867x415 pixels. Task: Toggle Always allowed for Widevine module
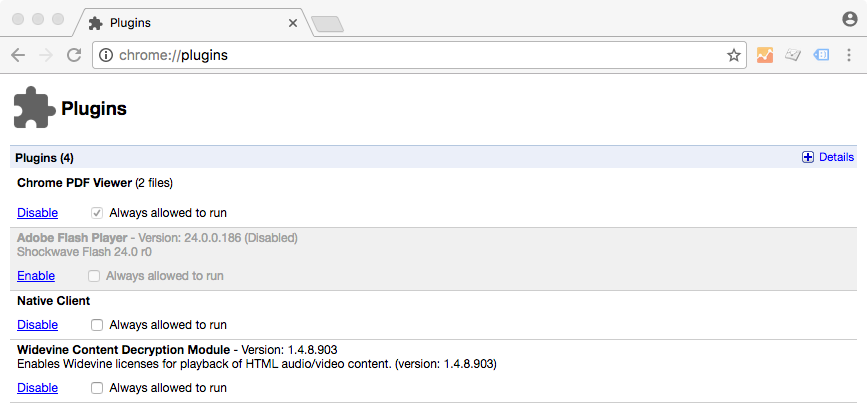(x=97, y=388)
